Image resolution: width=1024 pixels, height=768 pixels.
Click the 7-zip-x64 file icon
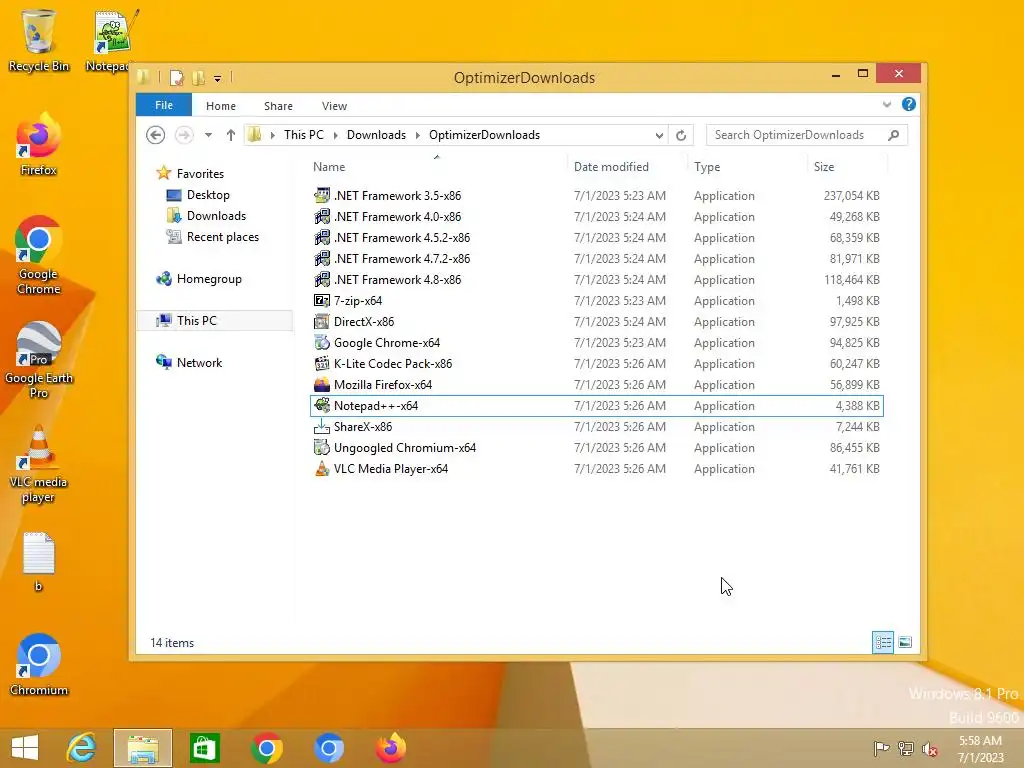point(321,300)
